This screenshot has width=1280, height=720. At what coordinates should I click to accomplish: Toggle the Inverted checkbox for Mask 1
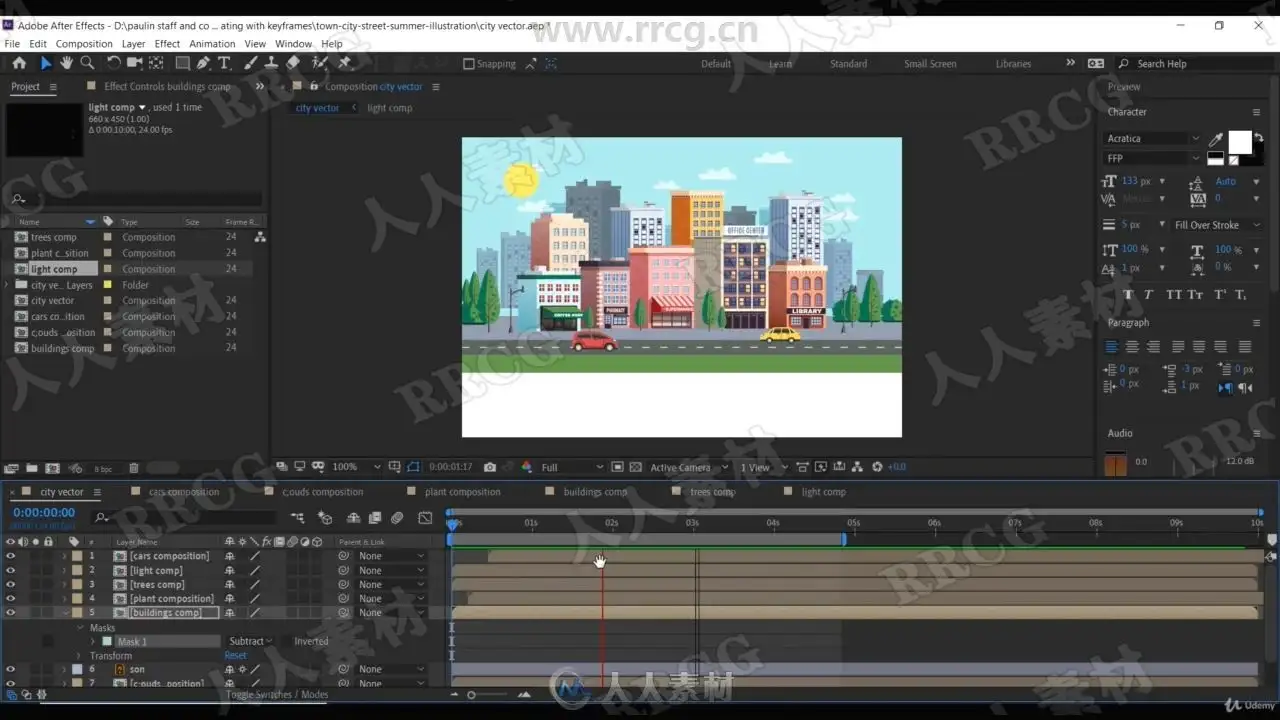point(284,642)
